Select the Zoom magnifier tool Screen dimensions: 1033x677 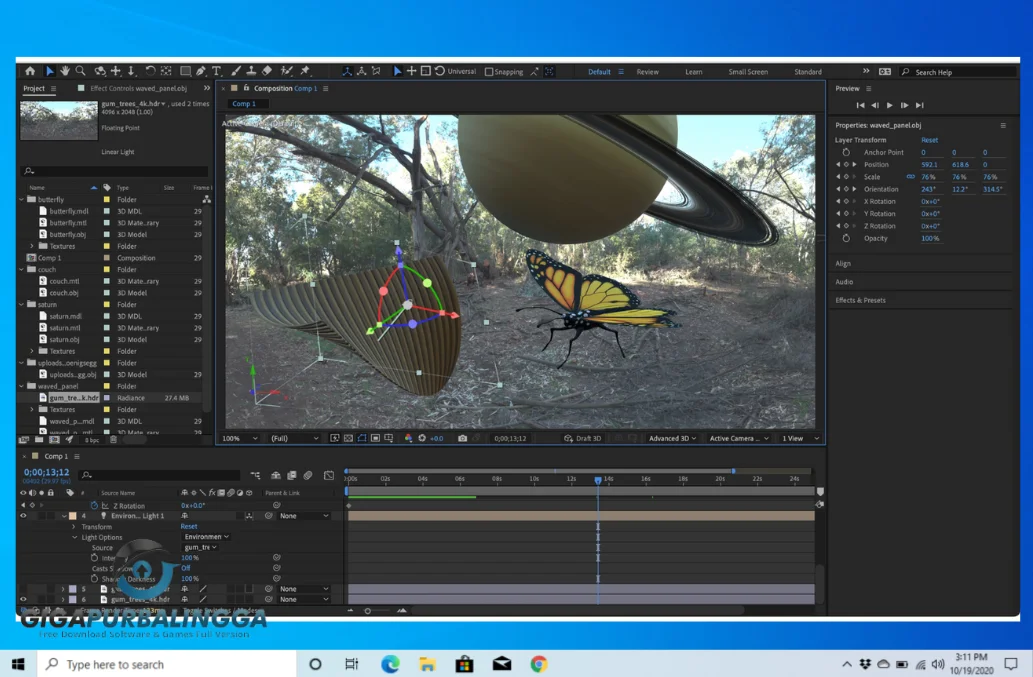(x=80, y=71)
